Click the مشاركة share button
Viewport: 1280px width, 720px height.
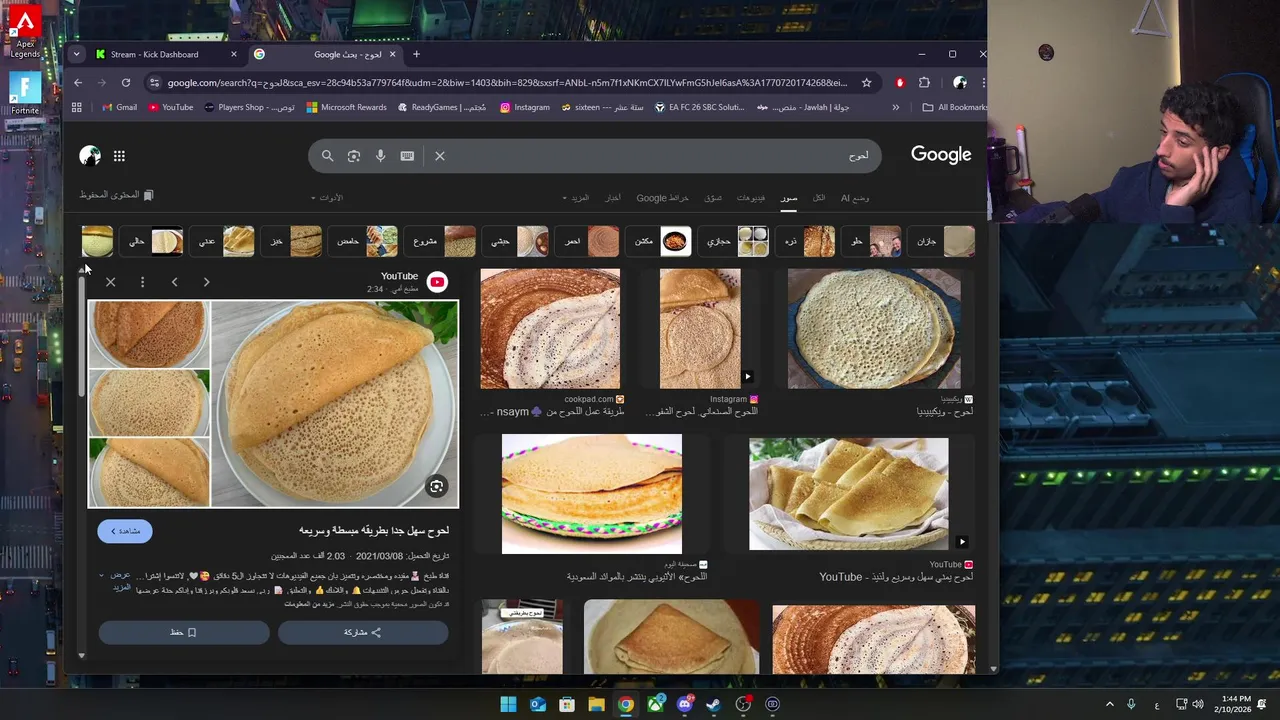[363, 632]
